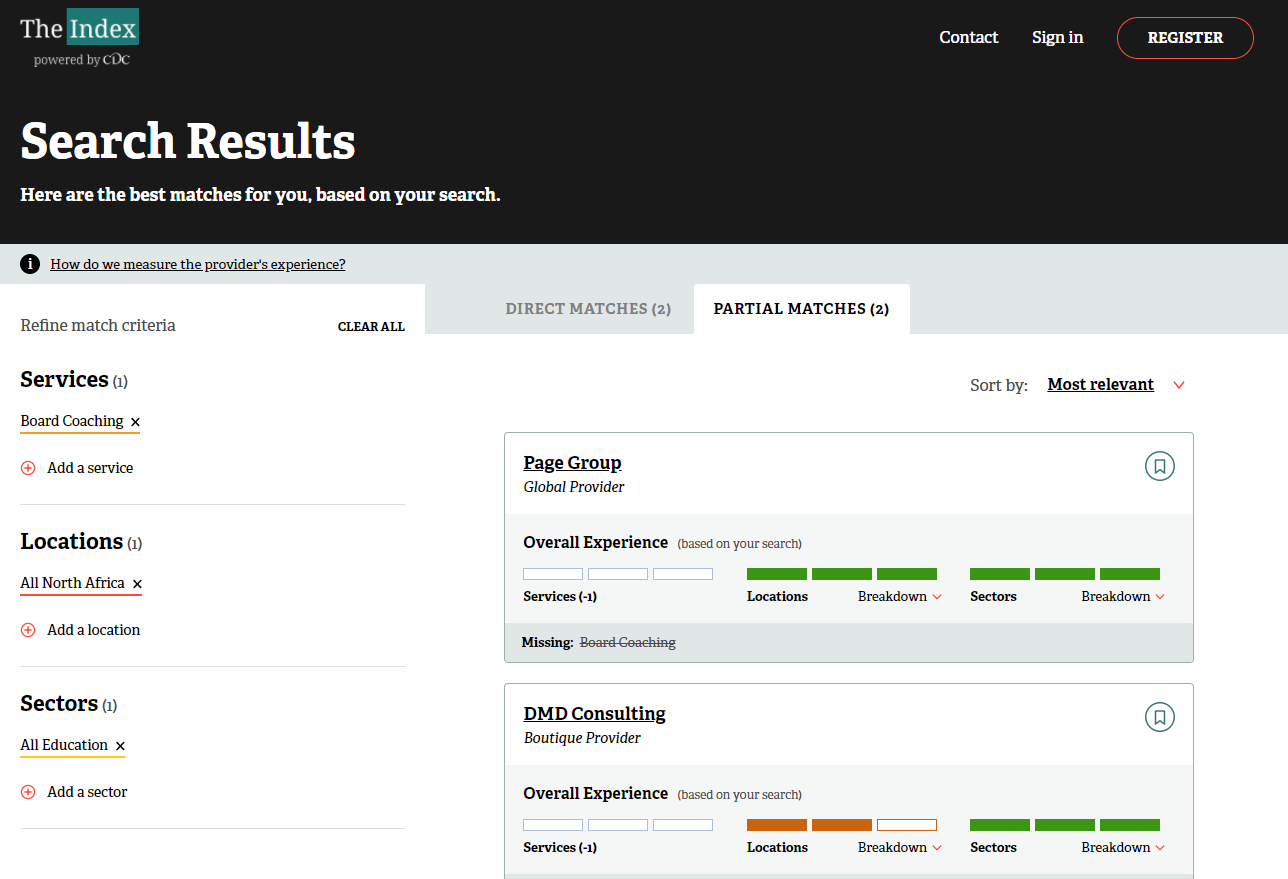Click Clear All to reset filters

coord(371,327)
